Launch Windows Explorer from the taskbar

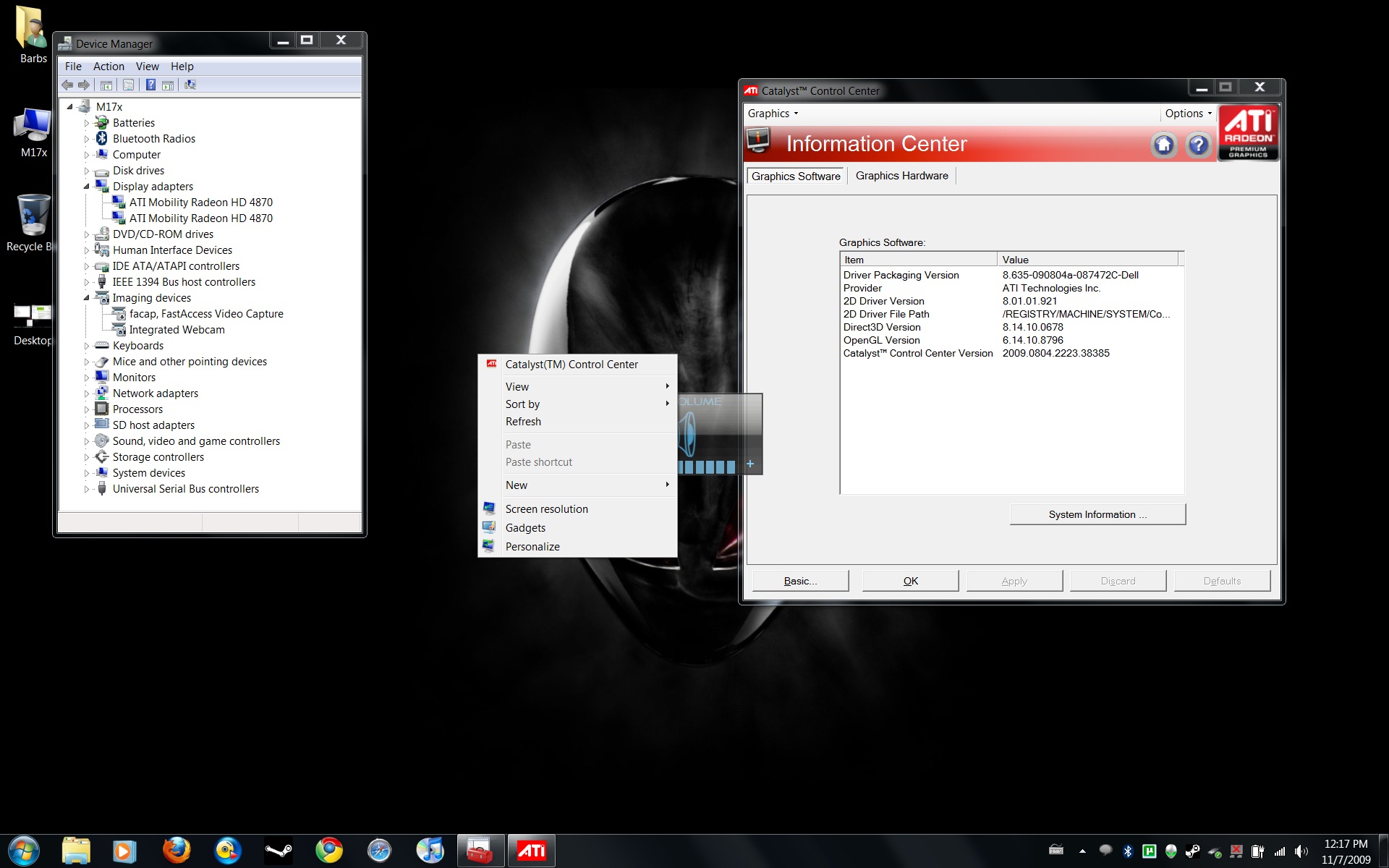pyautogui.click(x=75, y=851)
